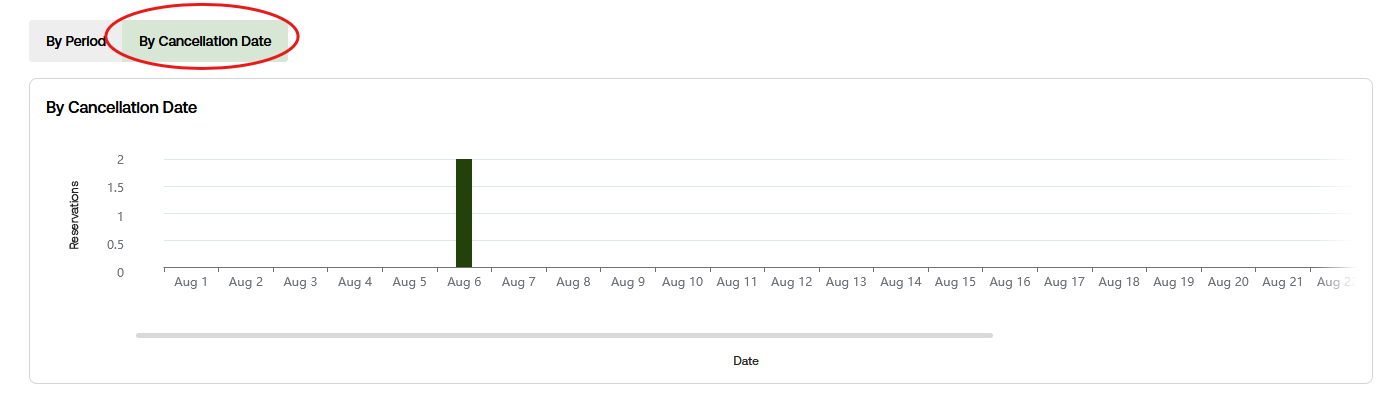Viewport: 1390px width, 418px height.
Task: Click the Aug 14 axis label
Action: pos(900,282)
